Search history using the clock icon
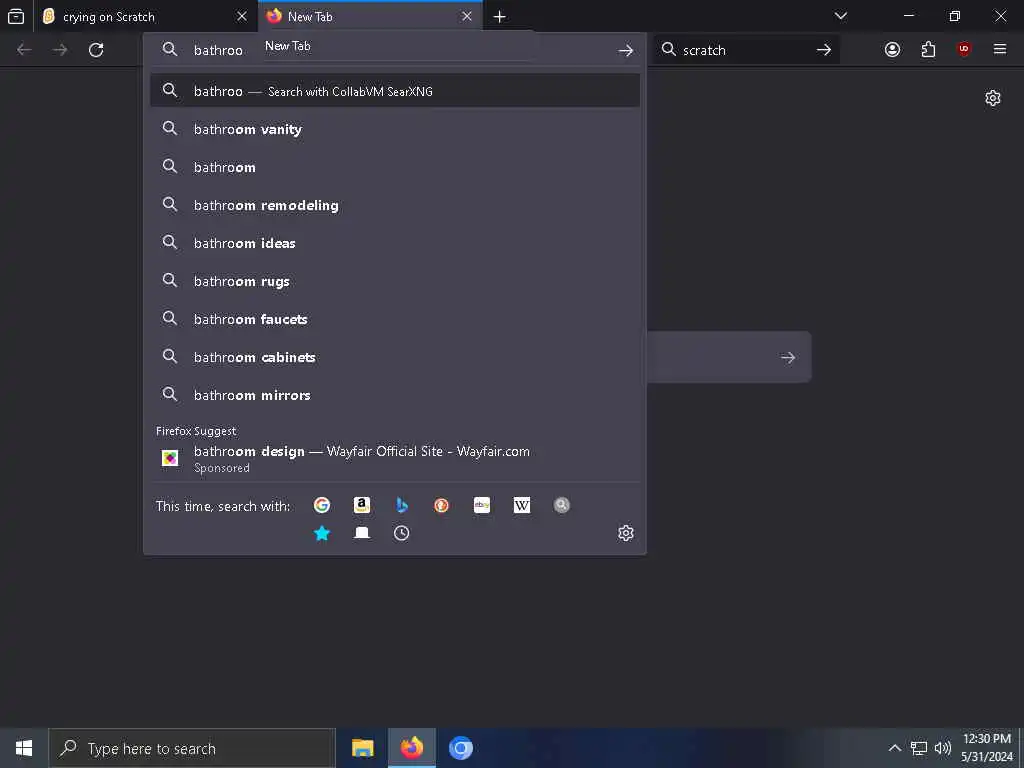The image size is (1024, 768). click(402, 533)
